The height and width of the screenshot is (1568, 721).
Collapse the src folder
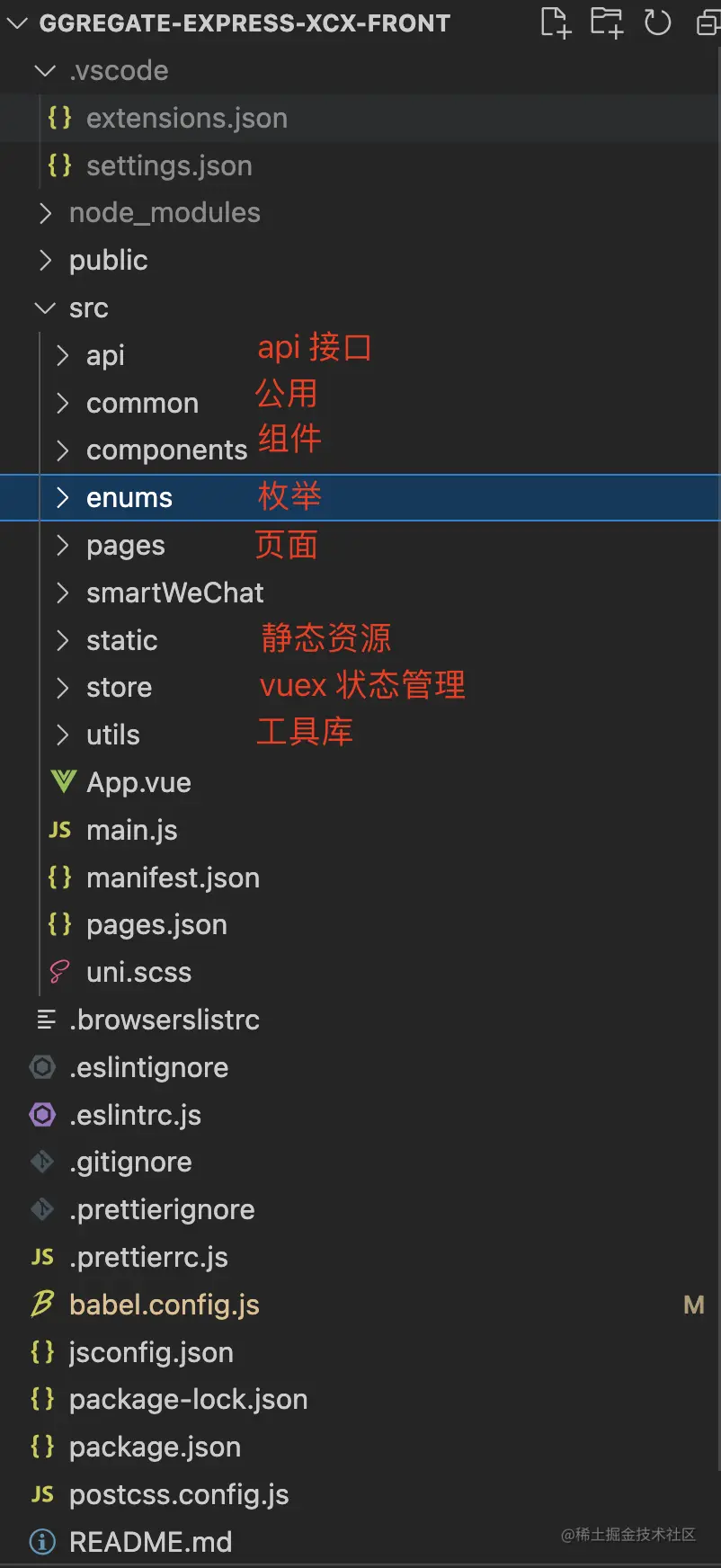88,307
